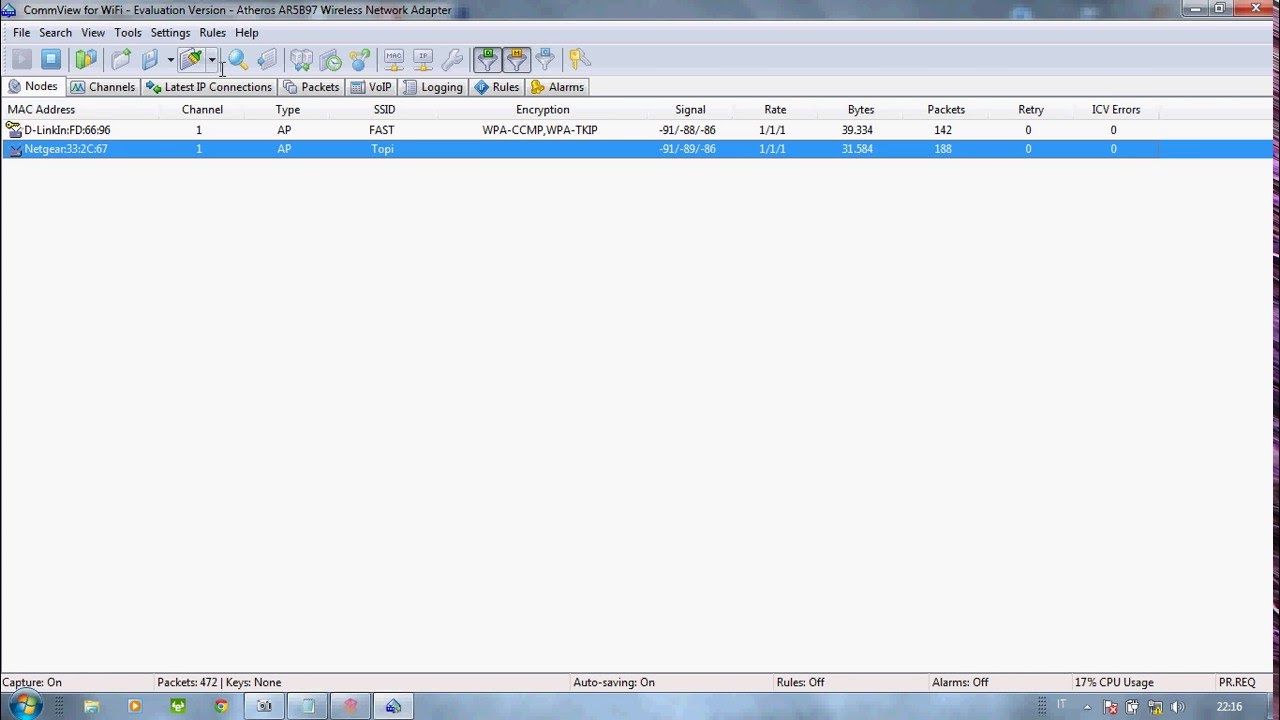1280x720 pixels.
Task: Click the 39.334 bytes value
Action: [857, 130]
